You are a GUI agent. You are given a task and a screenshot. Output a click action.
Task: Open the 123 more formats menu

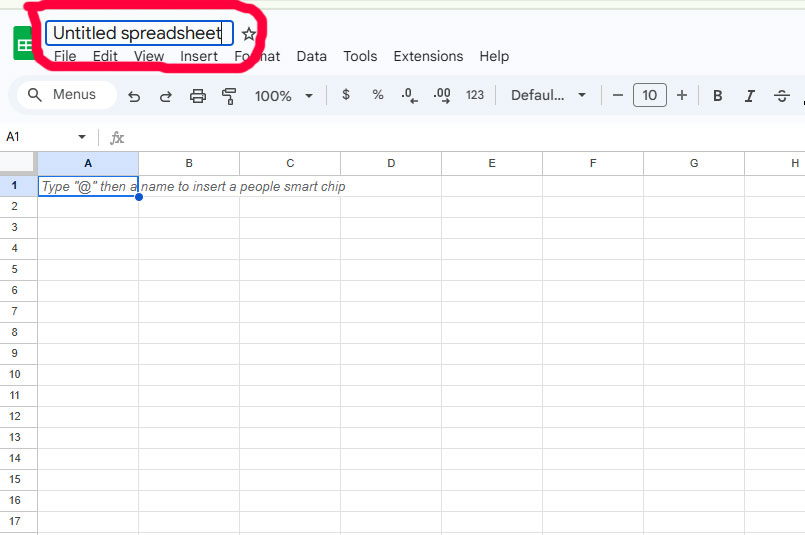[475, 95]
